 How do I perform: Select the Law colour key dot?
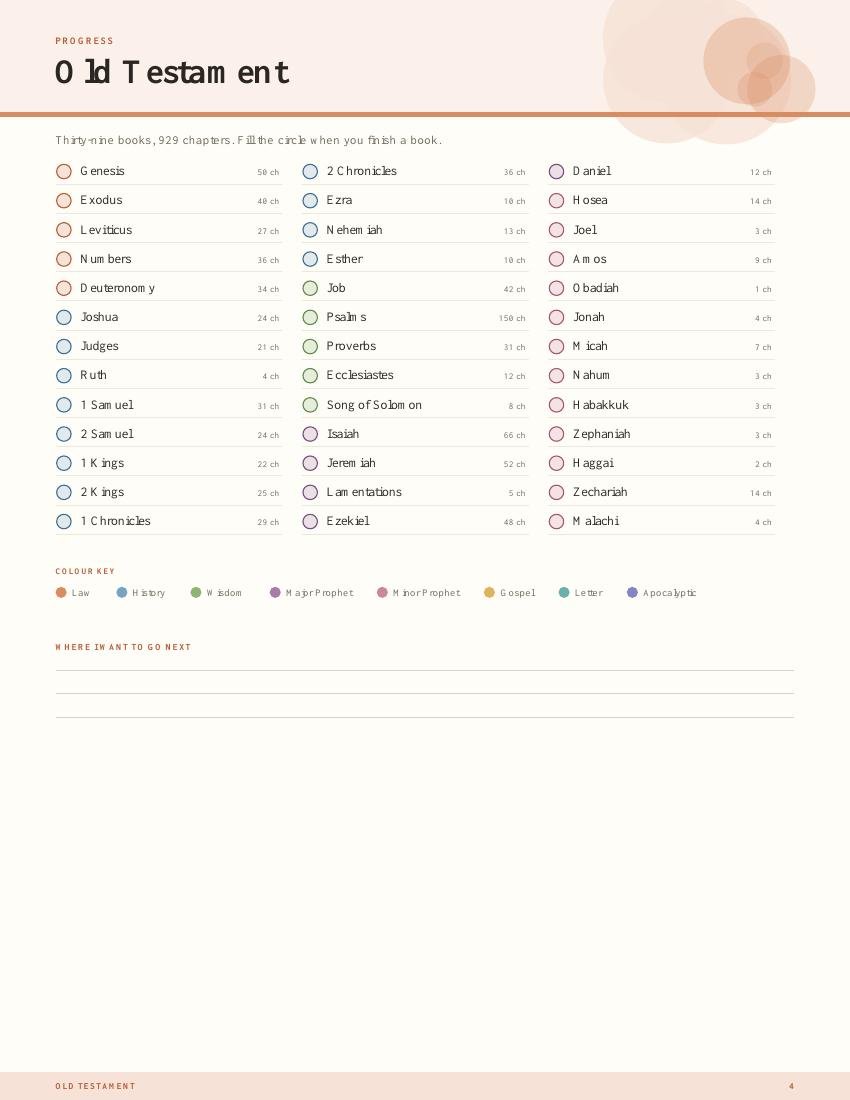tap(61, 593)
